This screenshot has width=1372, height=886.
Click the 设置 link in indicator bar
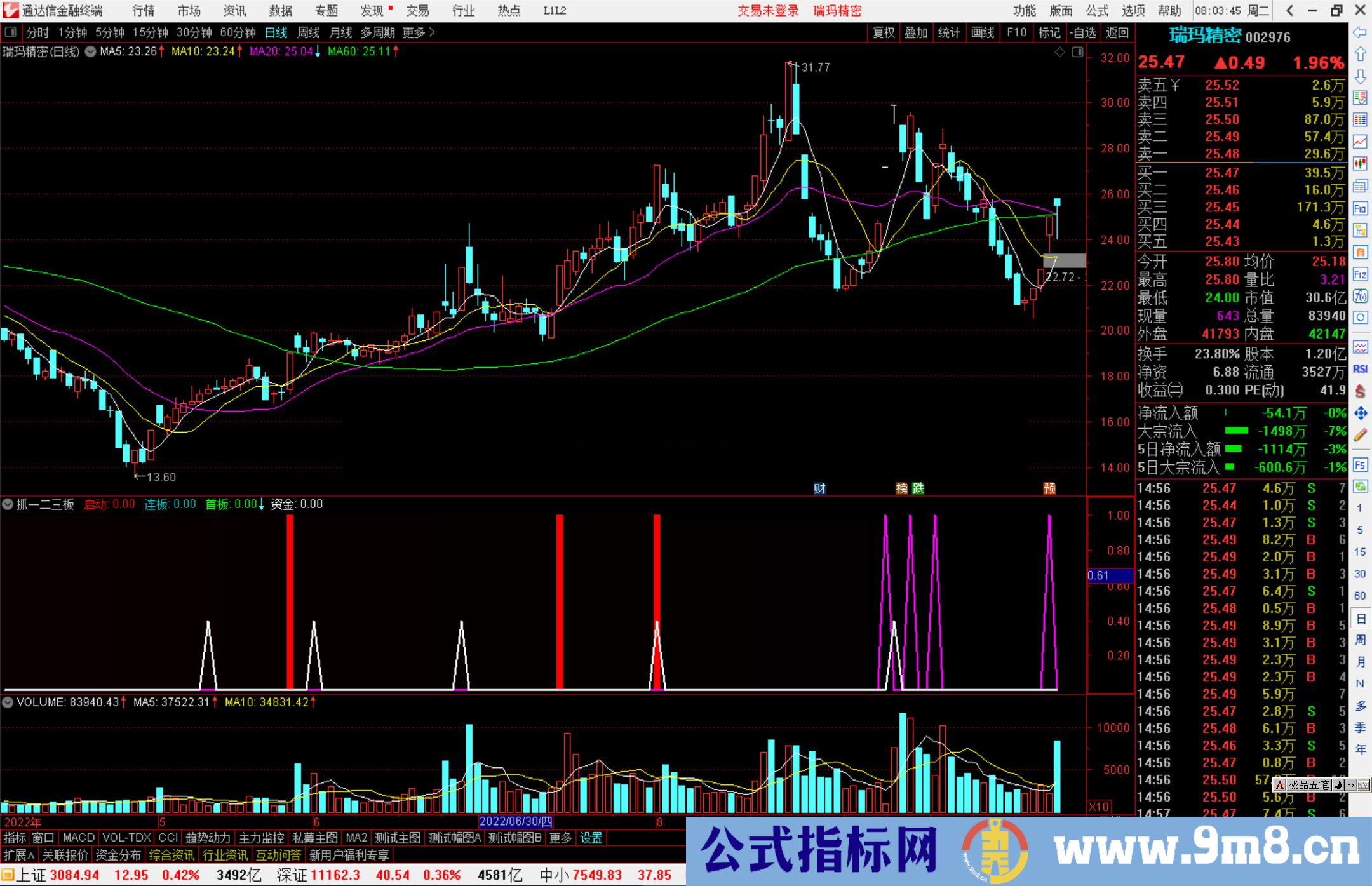(591, 838)
